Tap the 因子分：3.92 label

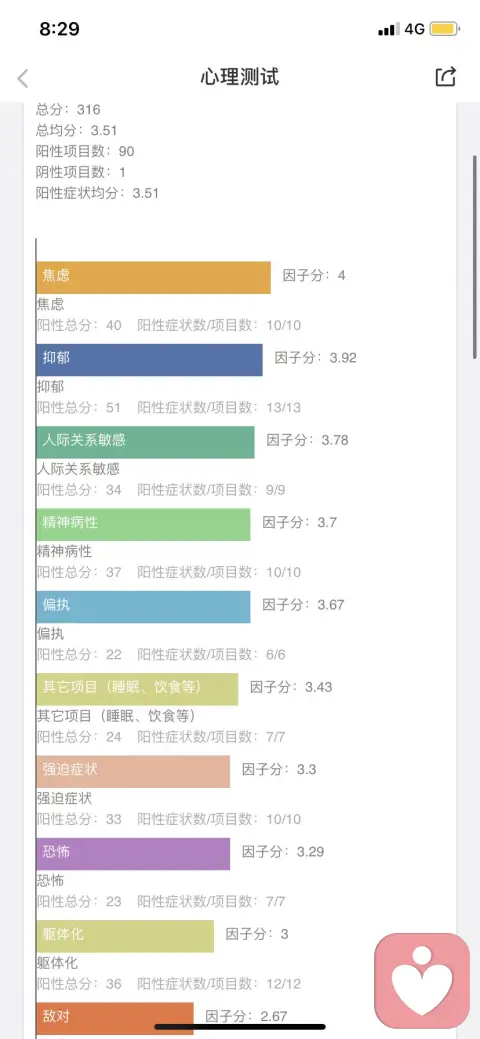click(316, 358)
